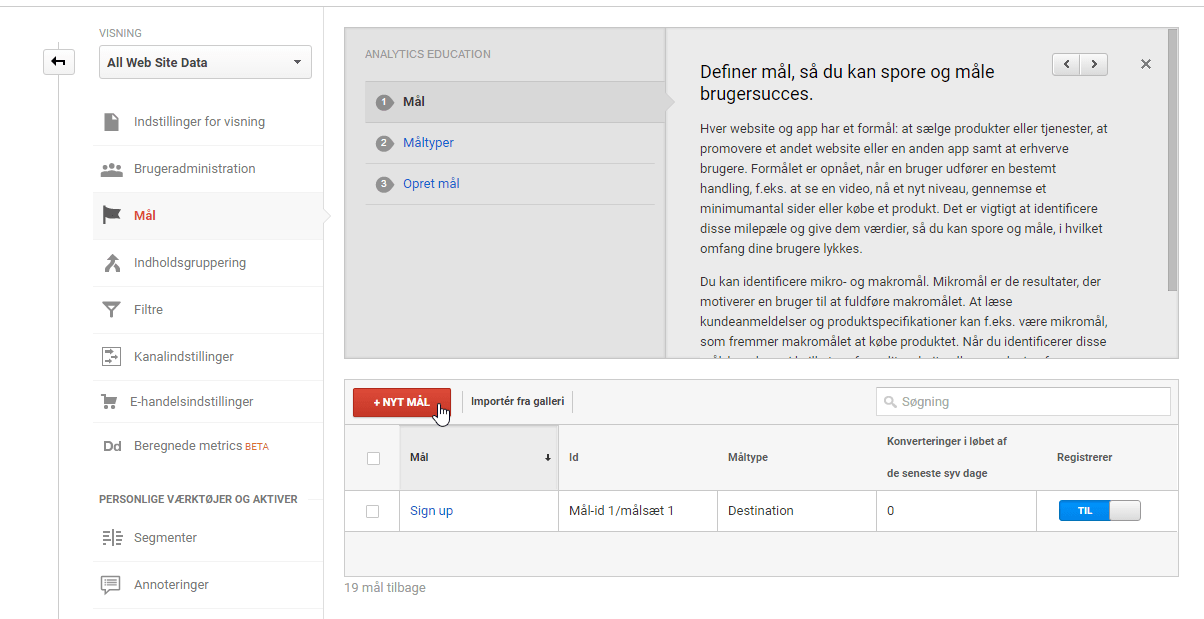Select step 2 Måltyper in Analytics Education
This screenshot has height=619, width=1204.
pyautogui.click(x=428, y=143)
